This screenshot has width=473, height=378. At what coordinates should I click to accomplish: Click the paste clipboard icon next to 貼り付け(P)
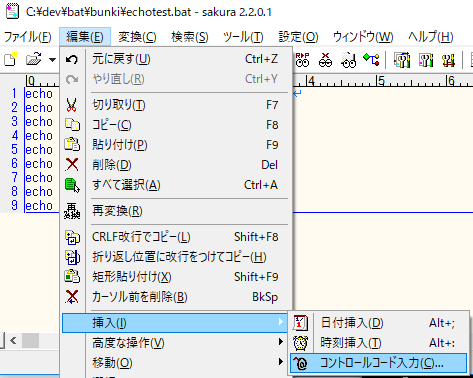coord(72,144)
